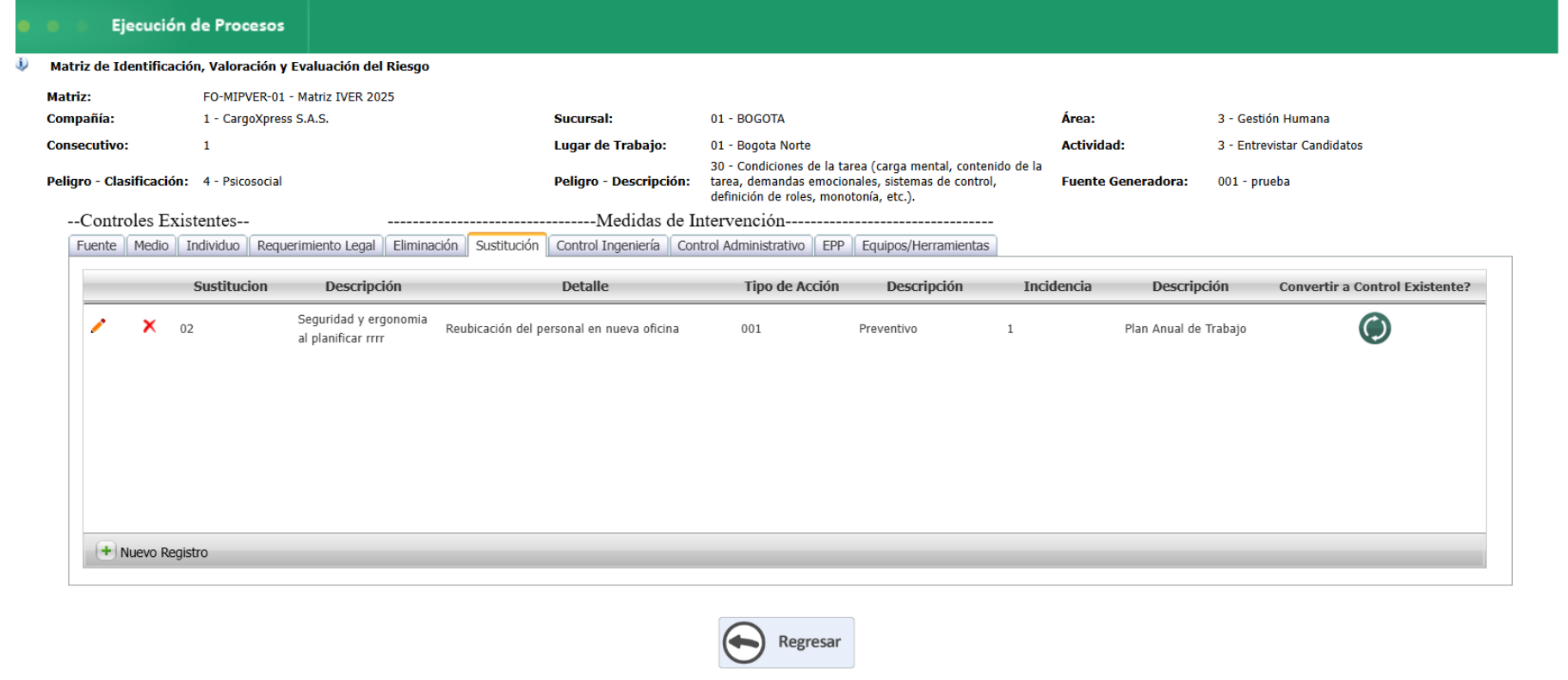Select the Individuo tab
Screen dimensions: 1568x680
pyautogui.click(x=213, y=245)
